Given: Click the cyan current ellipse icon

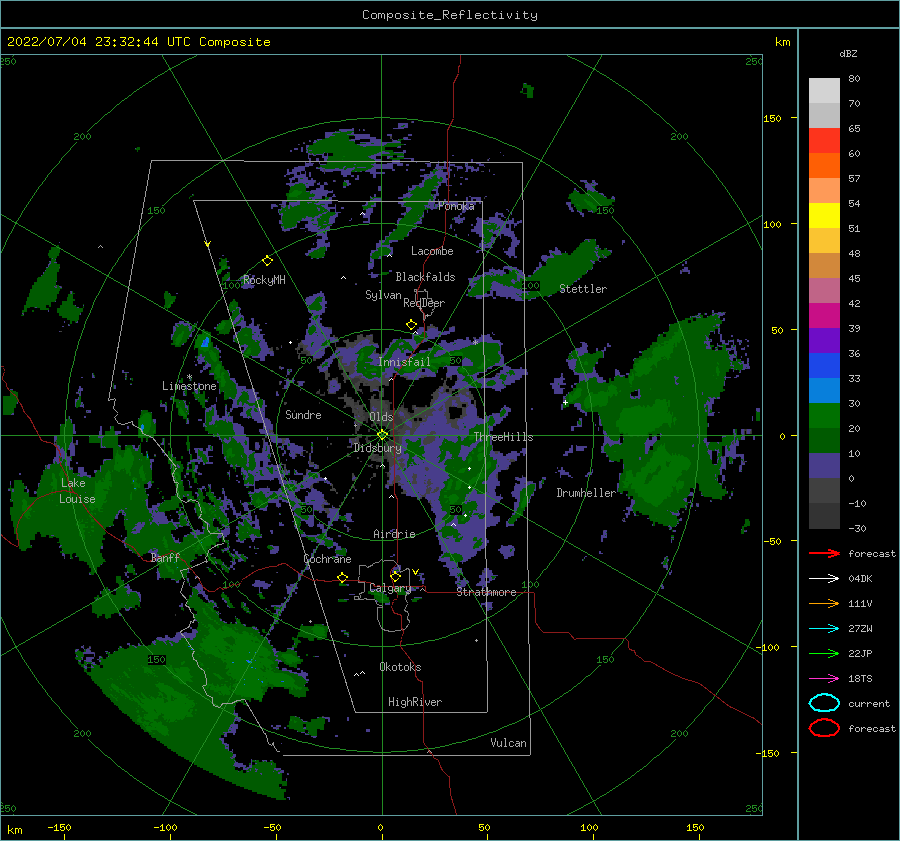Looking at the screenshot, I should click(x=824, y=703).
